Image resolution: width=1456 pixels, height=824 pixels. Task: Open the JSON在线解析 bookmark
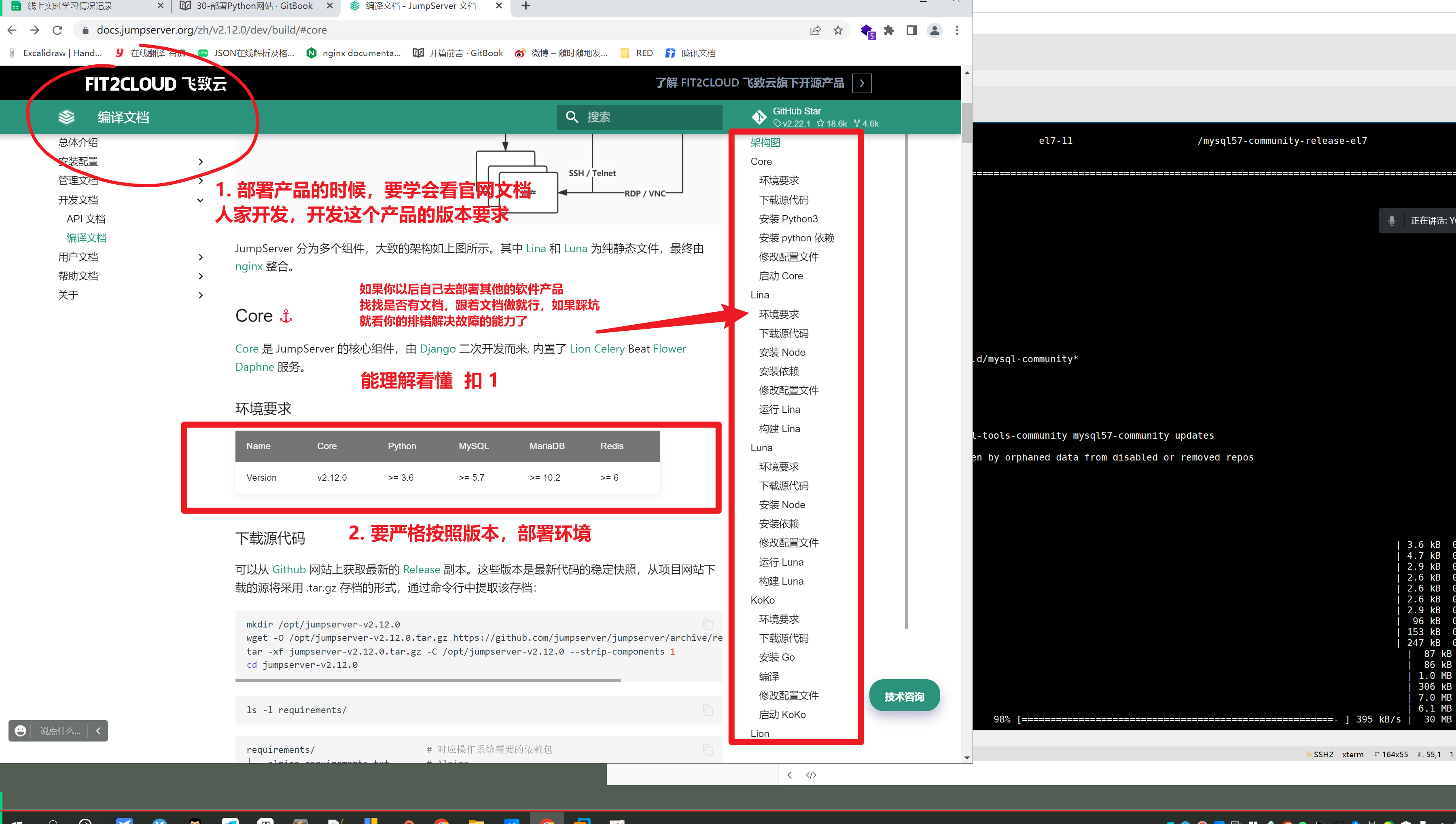tap(246, 53)
